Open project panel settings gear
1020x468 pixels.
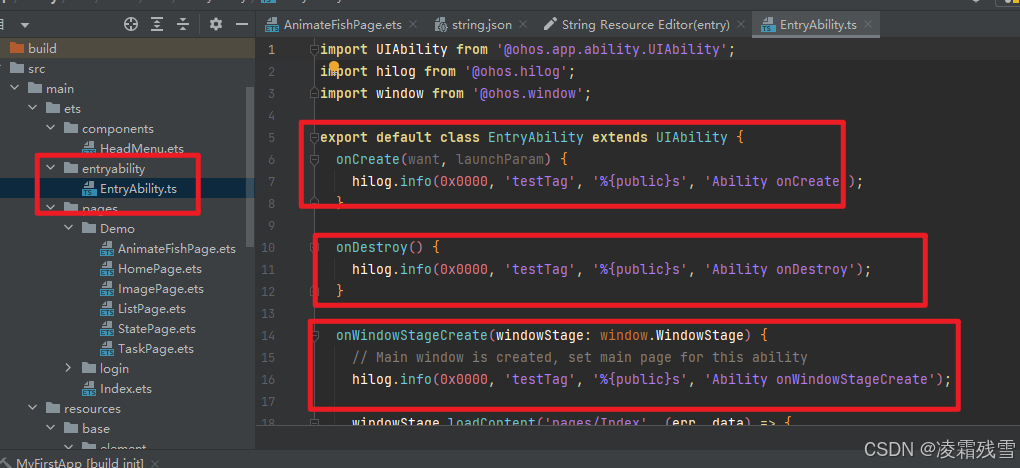tap(216, 25)
